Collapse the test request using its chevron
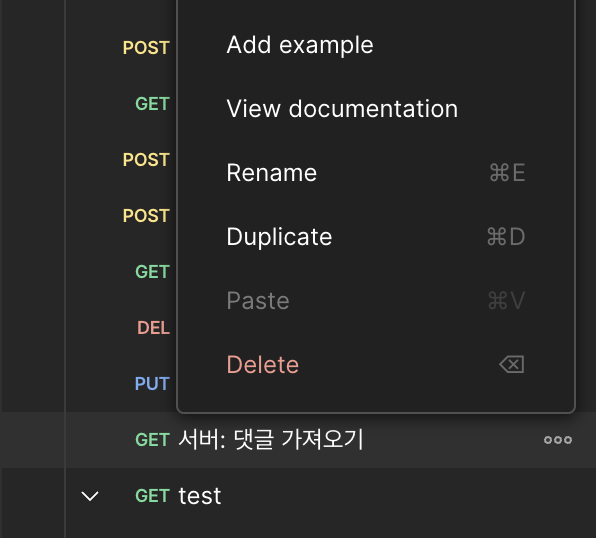596x538 pixels. [x=90, y=496]
